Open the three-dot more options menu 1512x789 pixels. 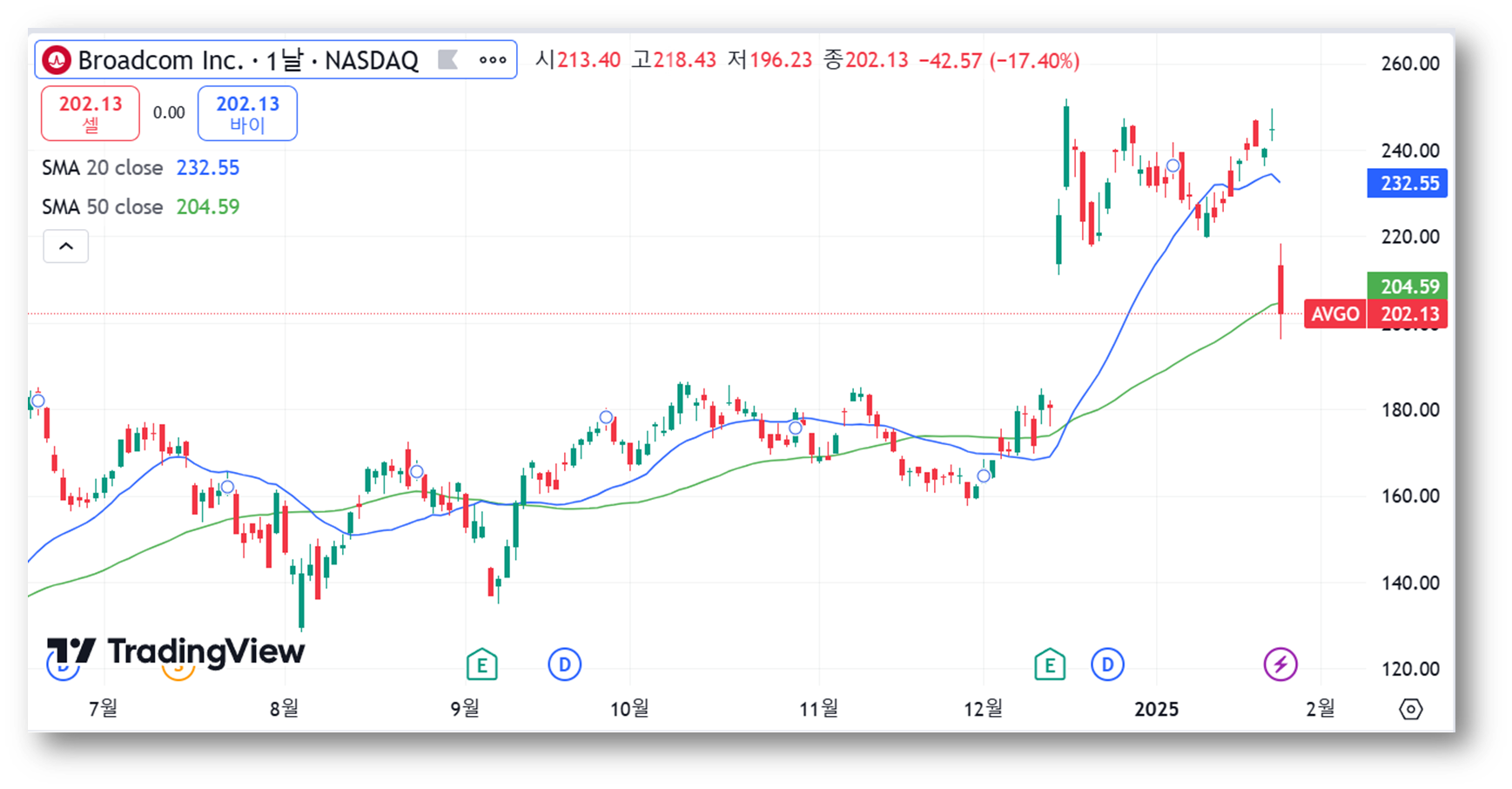[493, 60]
